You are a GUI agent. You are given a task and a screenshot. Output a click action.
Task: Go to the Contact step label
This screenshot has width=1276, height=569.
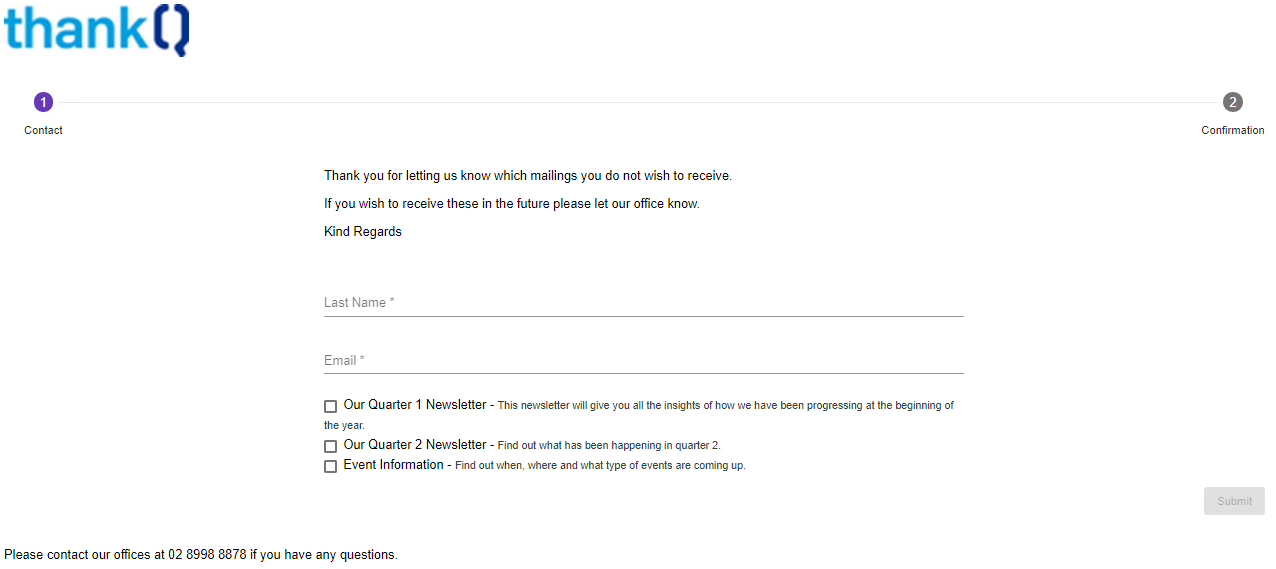coord(43,131)
